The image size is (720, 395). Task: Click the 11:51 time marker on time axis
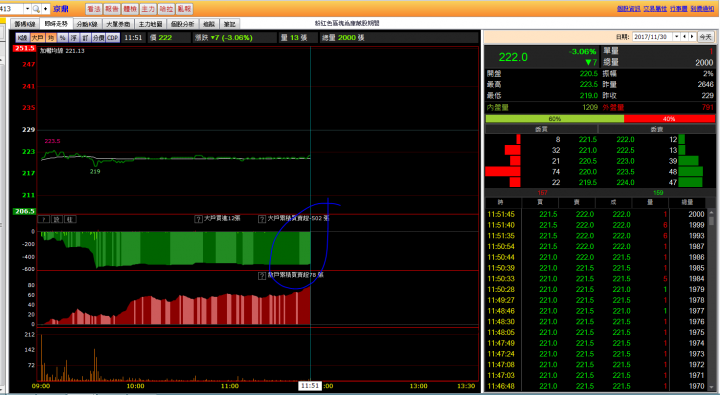click(310, 386)
